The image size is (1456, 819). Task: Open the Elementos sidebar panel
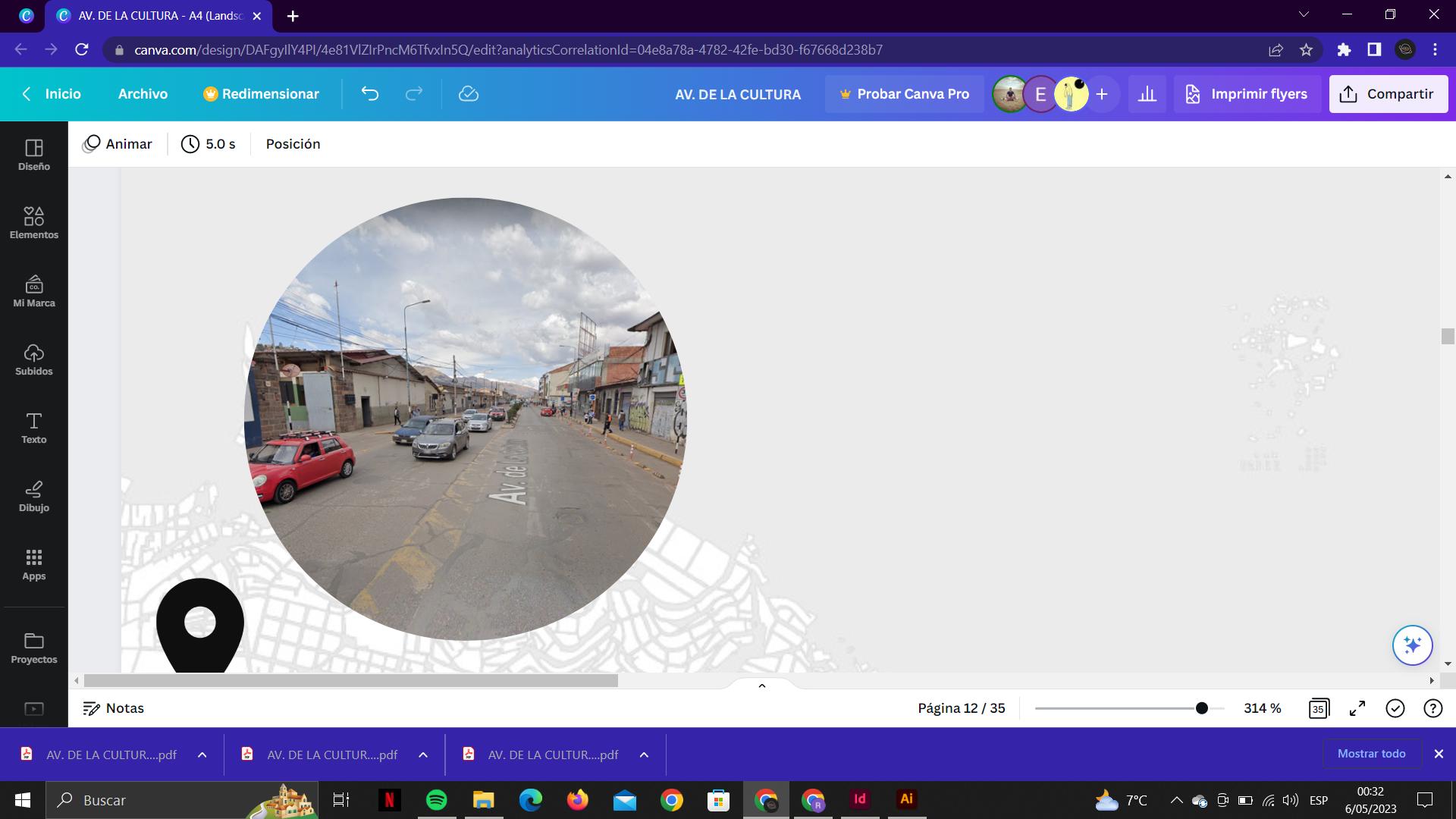pos(33,223)
